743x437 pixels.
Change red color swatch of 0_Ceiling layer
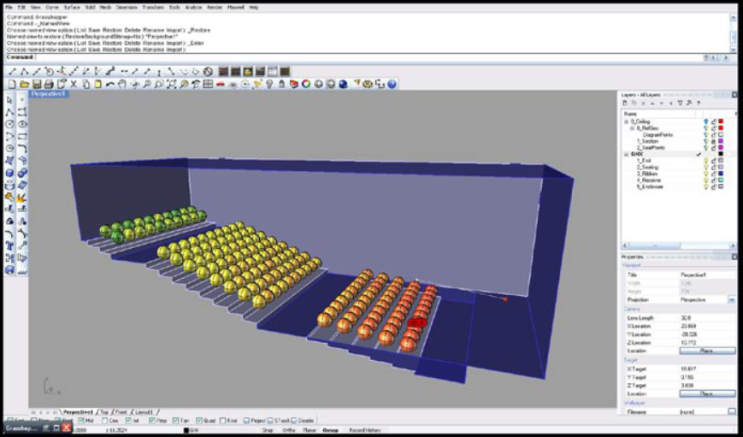pos(721,122)
